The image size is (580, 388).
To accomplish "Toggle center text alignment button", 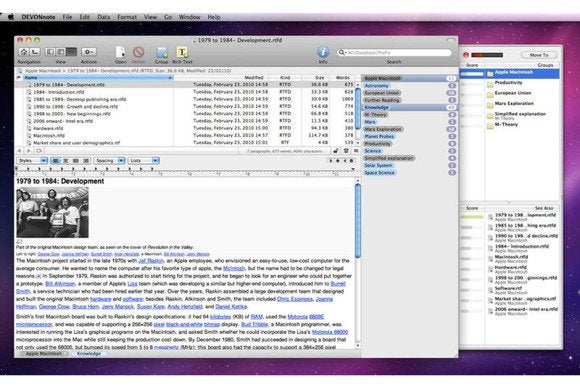I will click(x=65, y=161).
